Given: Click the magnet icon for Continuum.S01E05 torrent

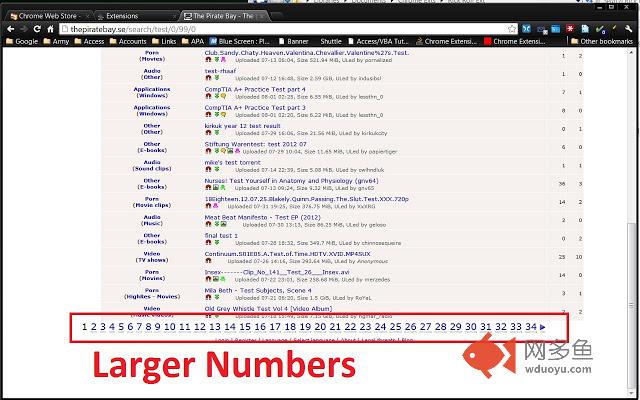Looking at the screenshot, I should (208, 260).
